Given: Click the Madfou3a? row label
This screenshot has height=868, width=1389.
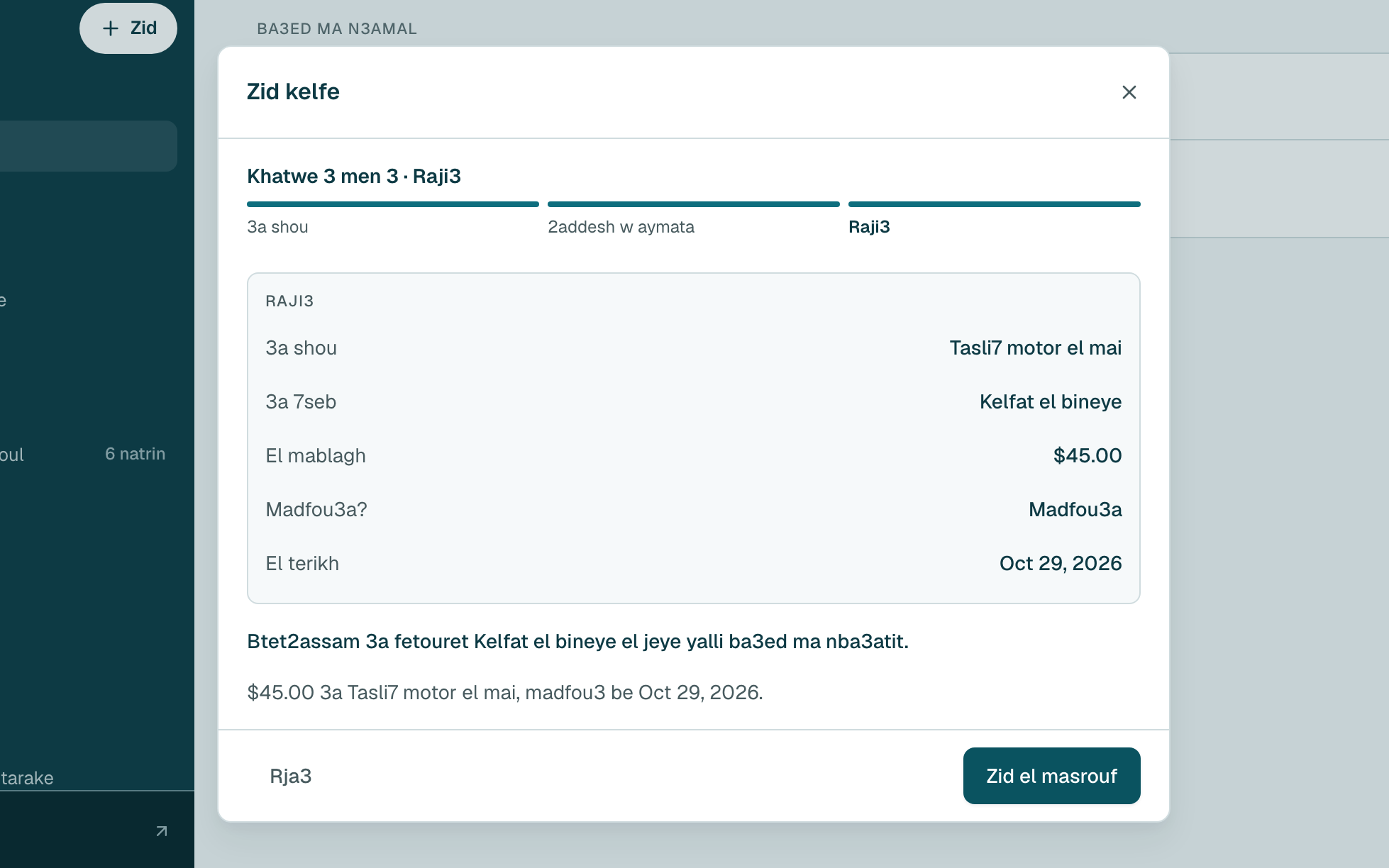Looking at the screenshot, I should (x=316, y=509).
